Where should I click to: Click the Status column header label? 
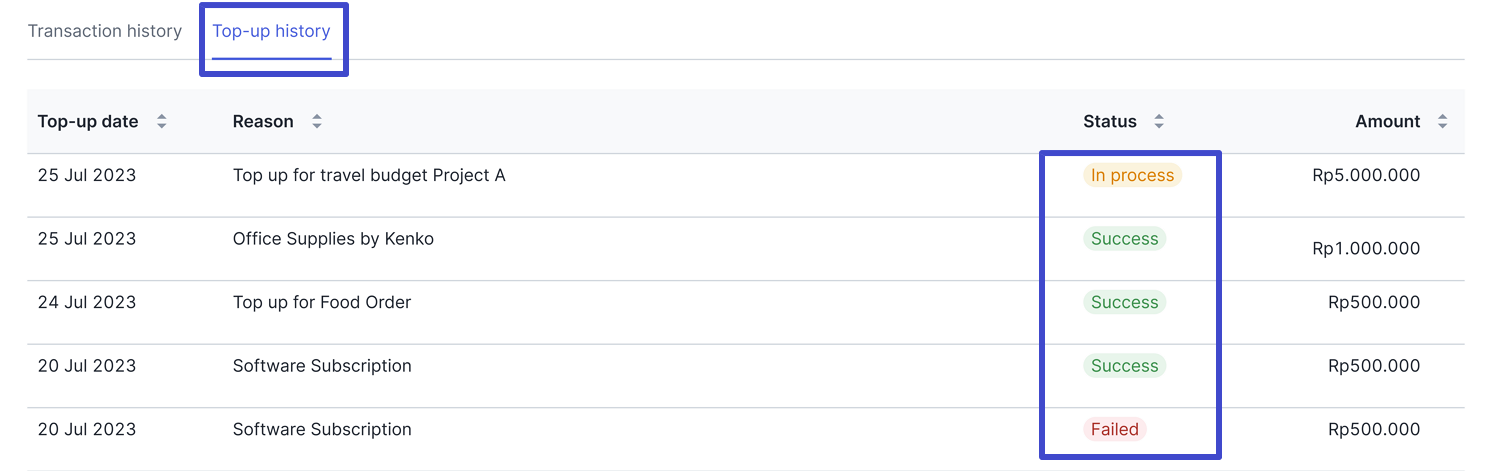coord(1110,121)
